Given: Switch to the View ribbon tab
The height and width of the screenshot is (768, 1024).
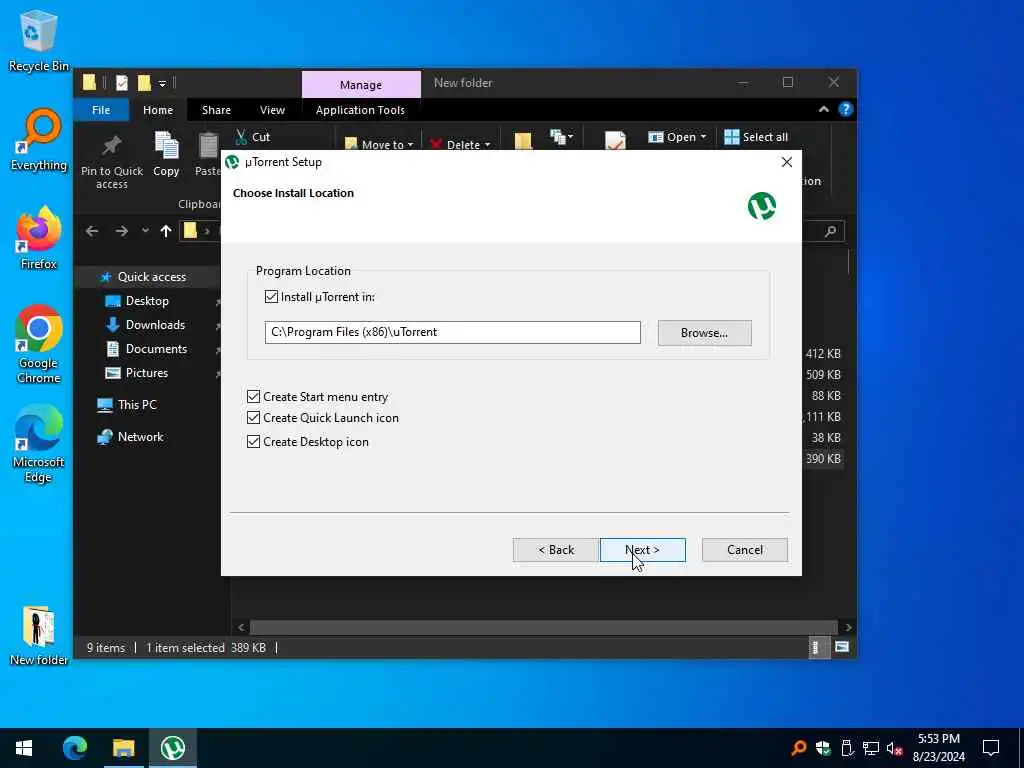Looking at the screenshot, I should (x=272, y=110).
